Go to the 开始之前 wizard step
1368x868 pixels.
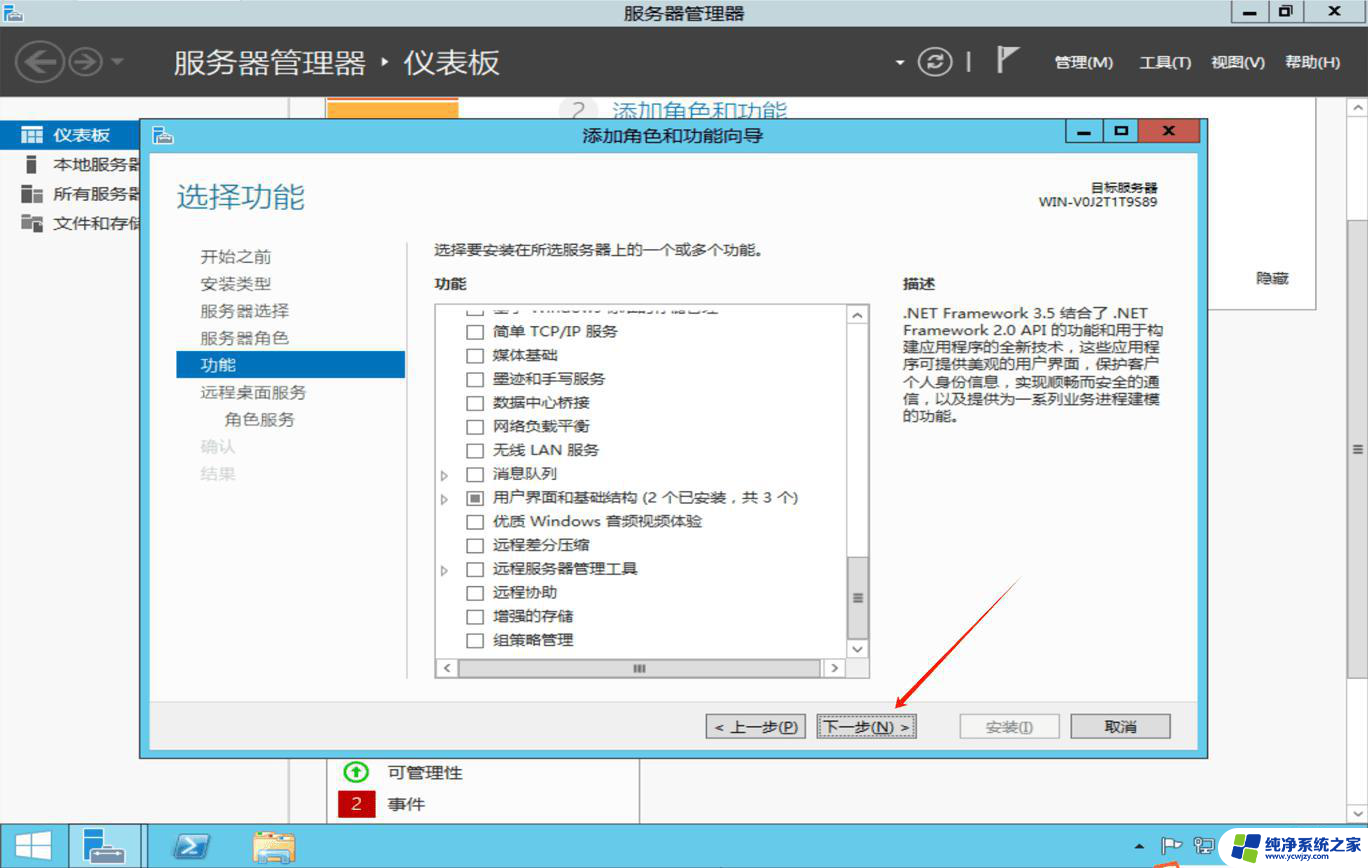[x=236, y=257]
